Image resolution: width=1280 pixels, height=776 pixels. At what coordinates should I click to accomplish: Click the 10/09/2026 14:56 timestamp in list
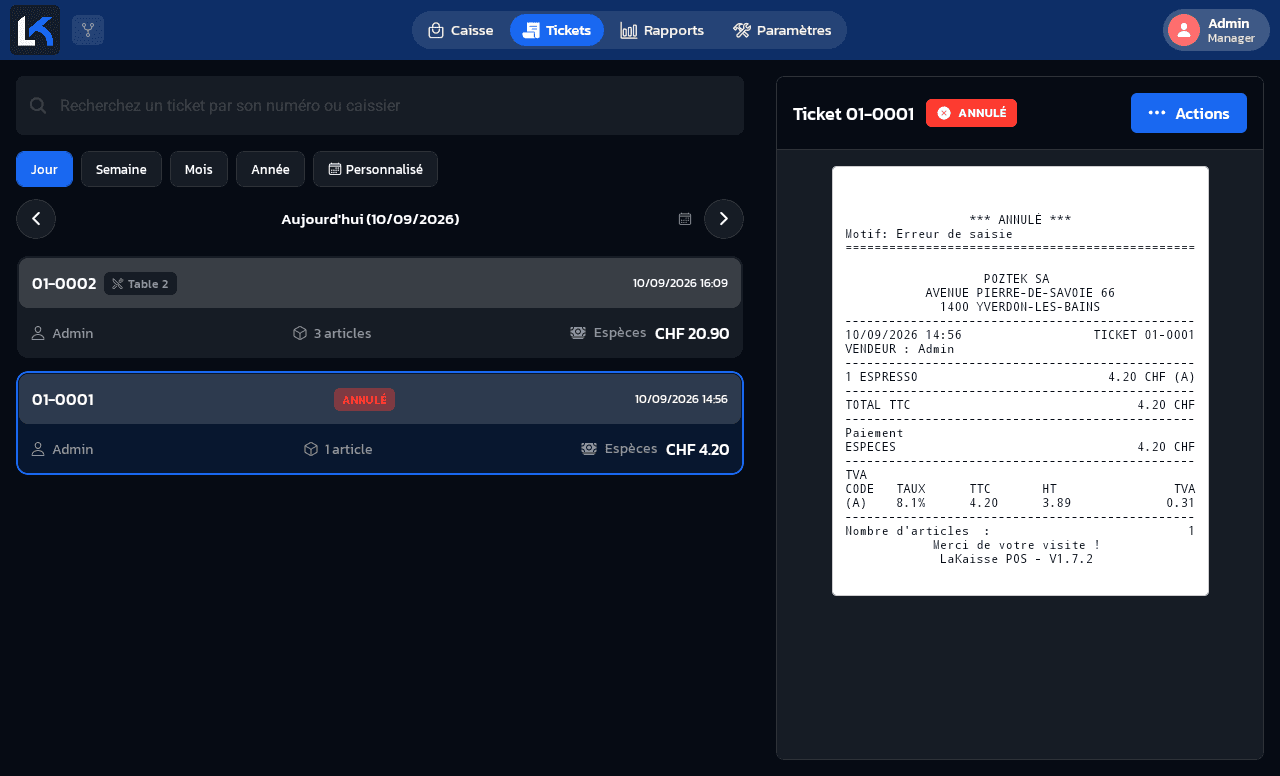(x=681, y=399)
